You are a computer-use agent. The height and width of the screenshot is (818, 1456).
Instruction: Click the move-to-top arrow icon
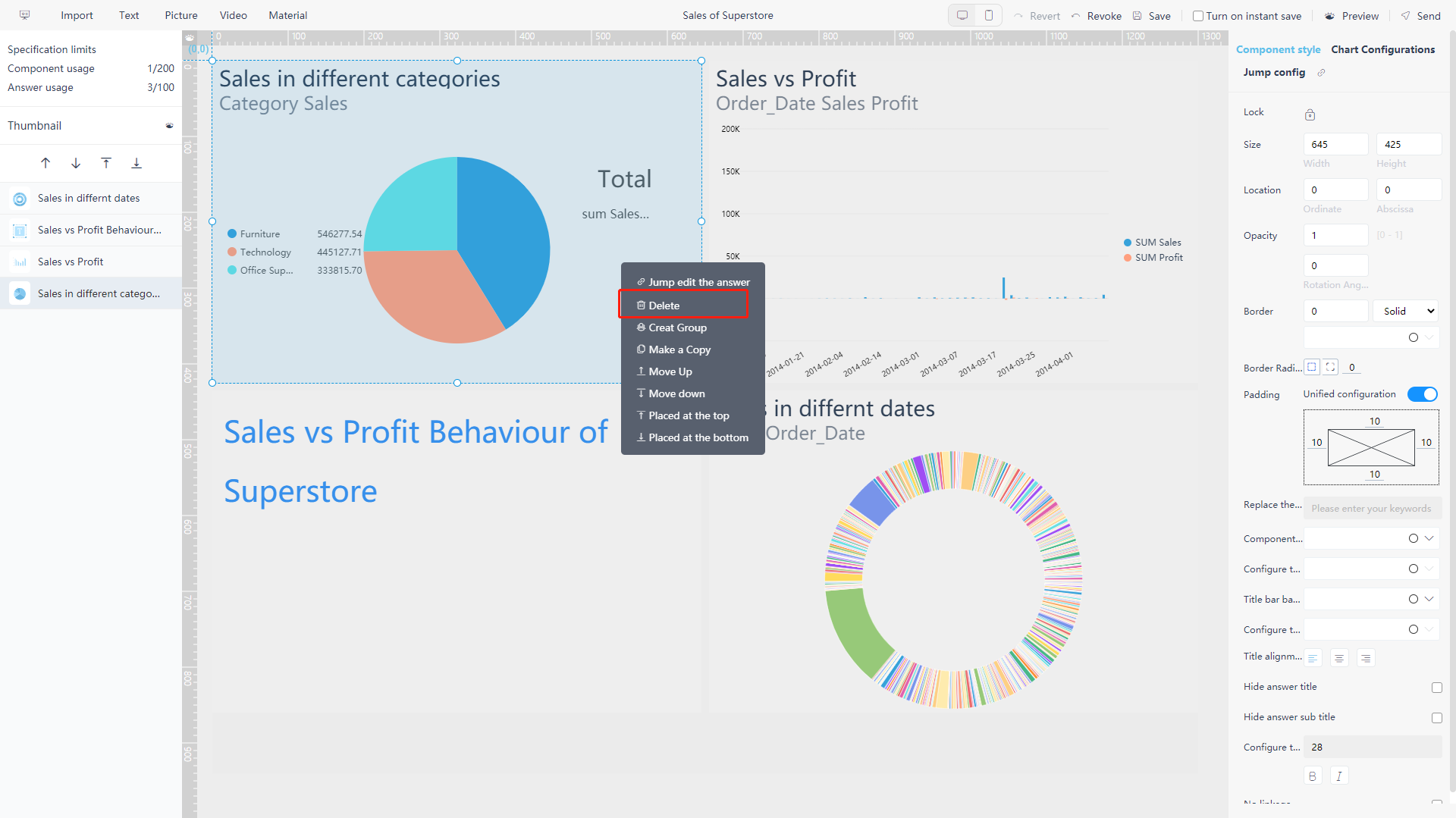[x=106, y=163]
